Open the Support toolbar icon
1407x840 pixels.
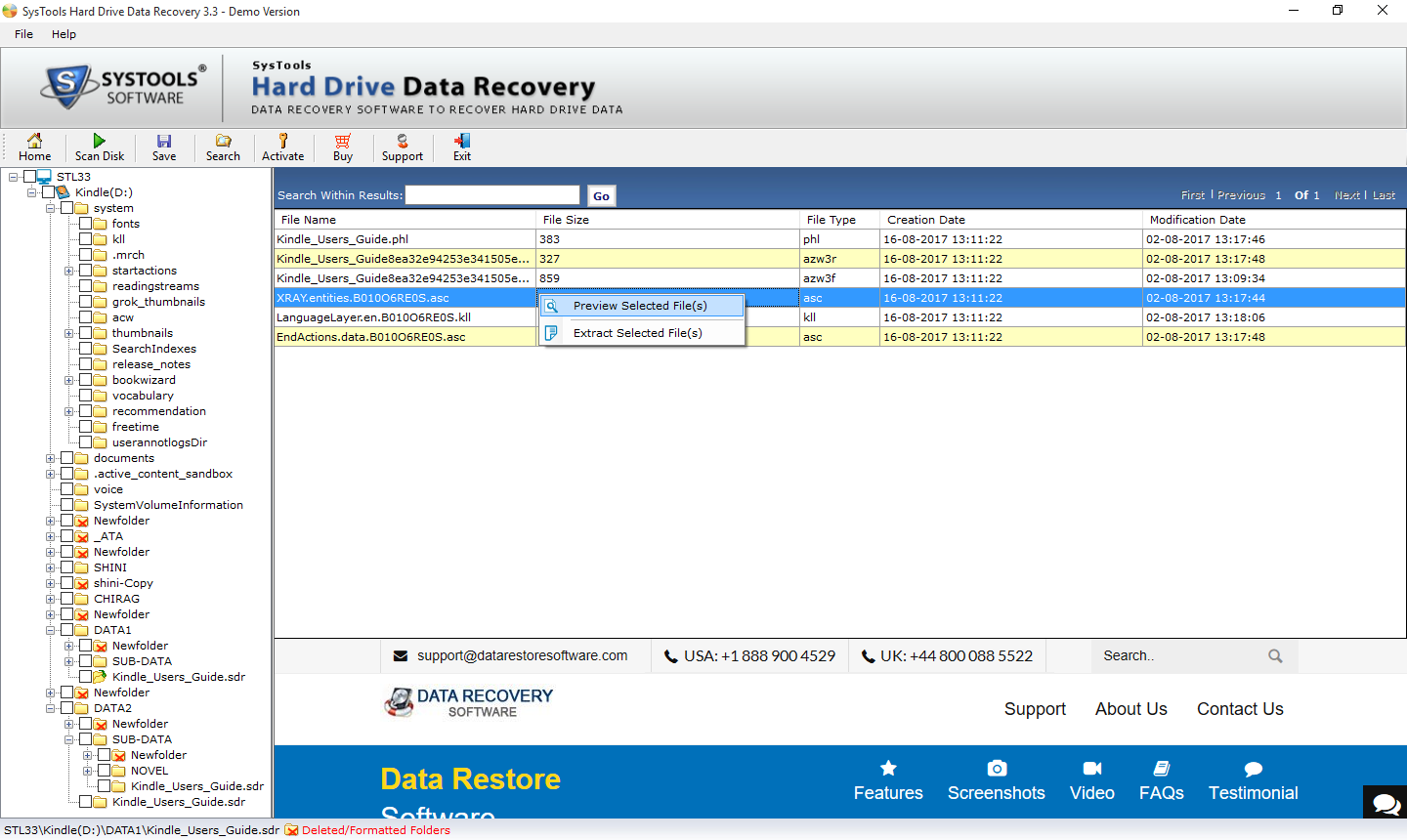tap(403, 141)
